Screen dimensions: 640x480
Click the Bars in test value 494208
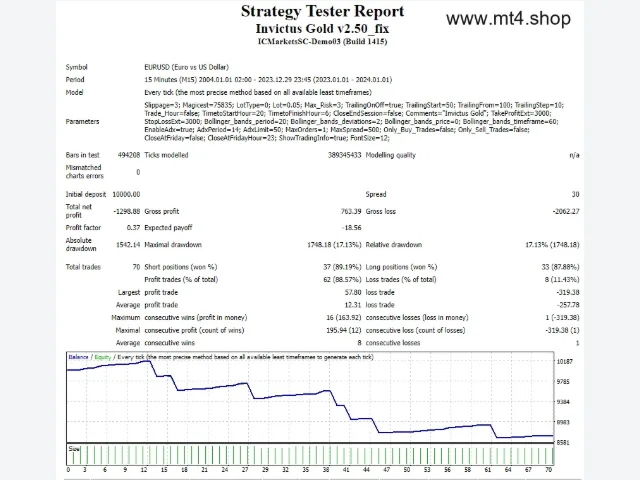click(x=129, y=155)
